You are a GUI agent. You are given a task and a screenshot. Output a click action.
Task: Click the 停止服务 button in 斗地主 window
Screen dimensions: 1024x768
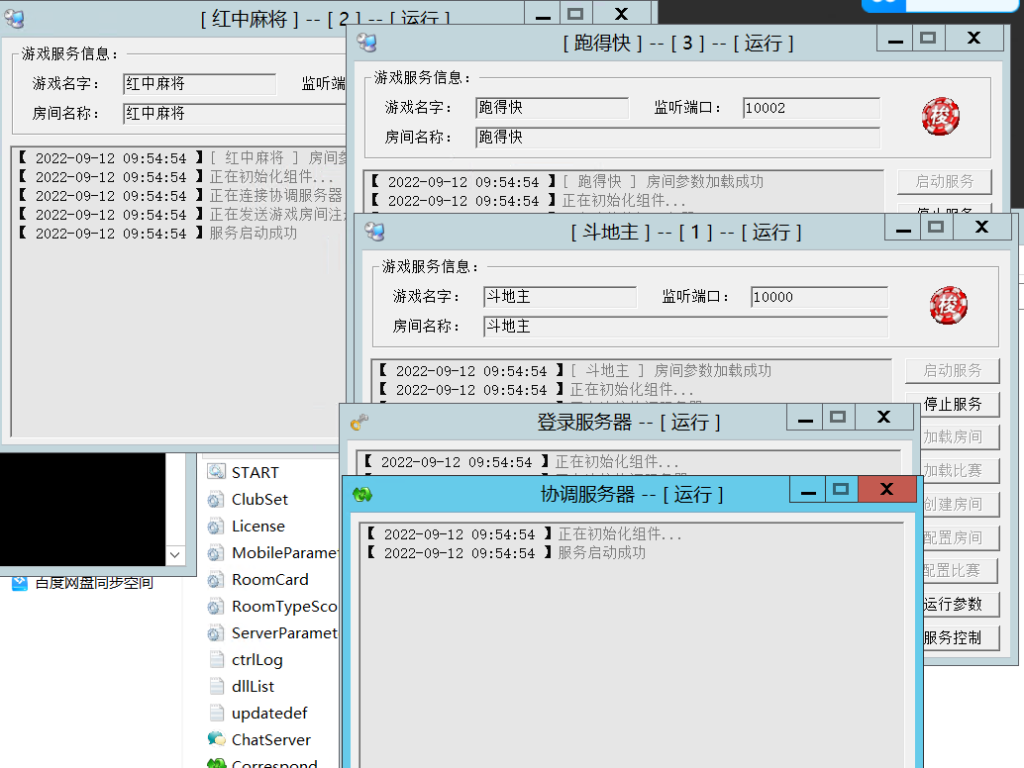point(952,404)
